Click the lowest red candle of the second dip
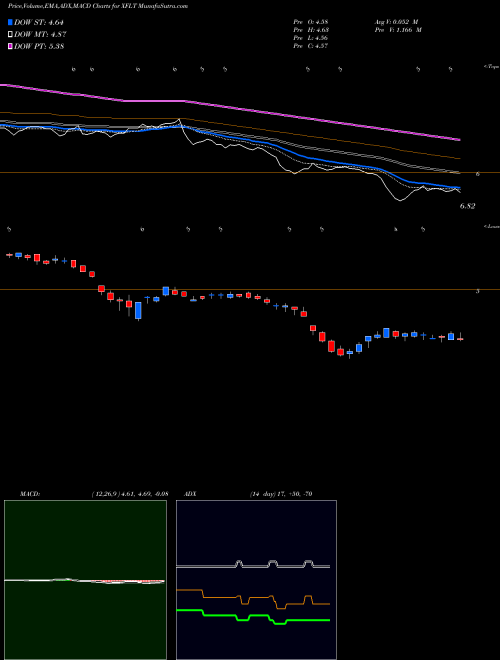 [x=340, y=352]
